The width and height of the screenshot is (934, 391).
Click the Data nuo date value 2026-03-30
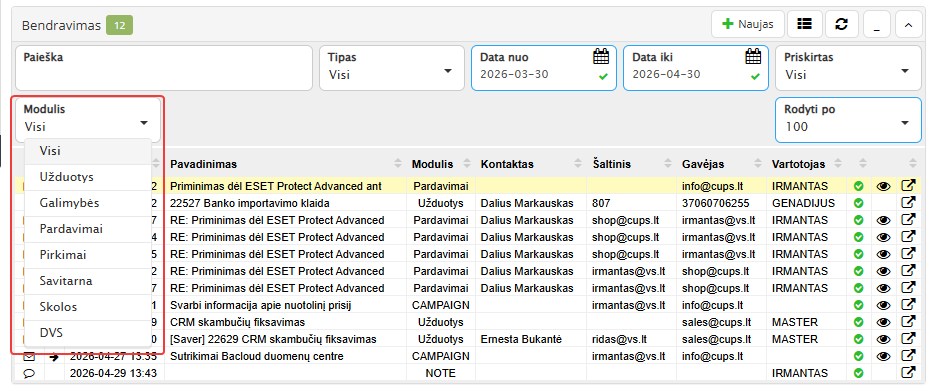[514, 75]
